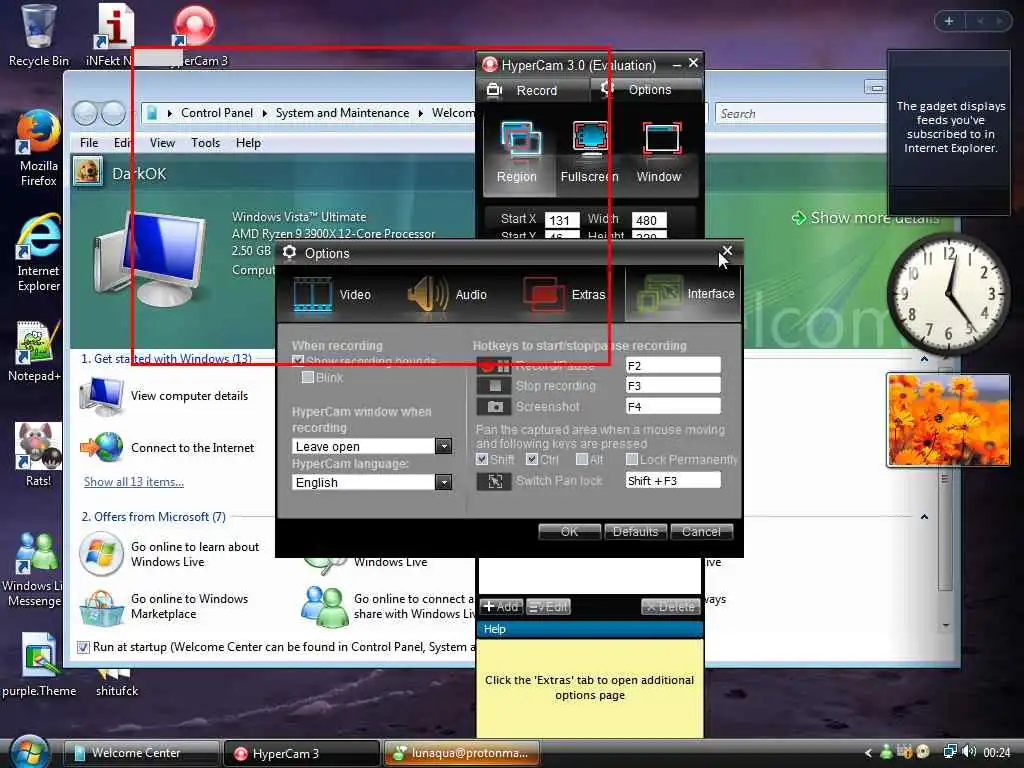Click the Record/Pause hotkey icon
The image size is (1024, 768).
(494, 366)
